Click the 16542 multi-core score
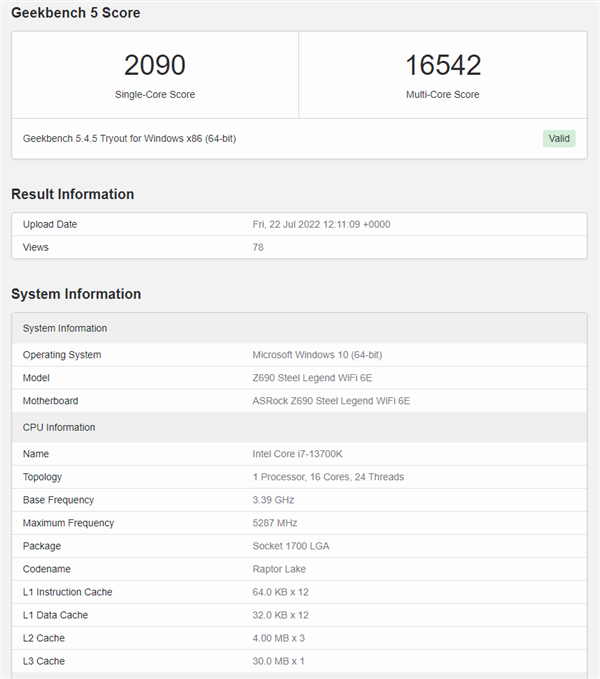Image resolution: width=600 pixels, height=679 pixels. tap(443, 66)
